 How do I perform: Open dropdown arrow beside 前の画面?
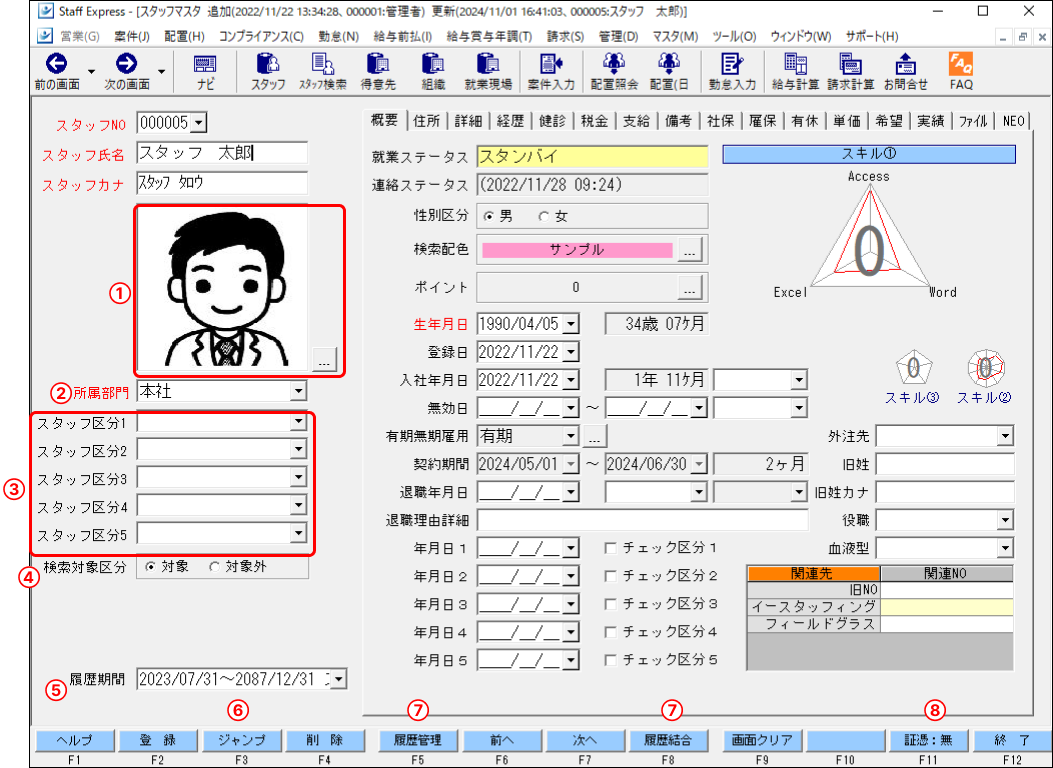point(91,71)
